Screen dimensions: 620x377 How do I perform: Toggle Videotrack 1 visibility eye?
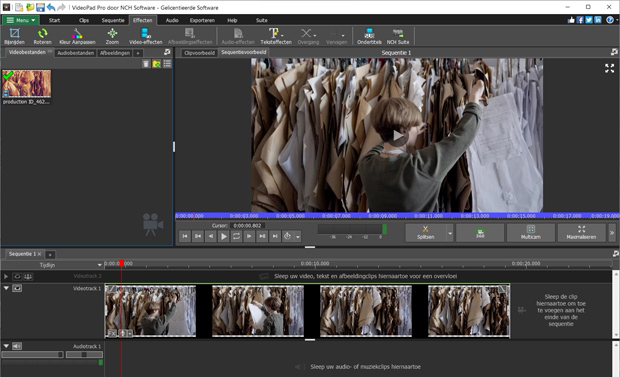point(17,288)
